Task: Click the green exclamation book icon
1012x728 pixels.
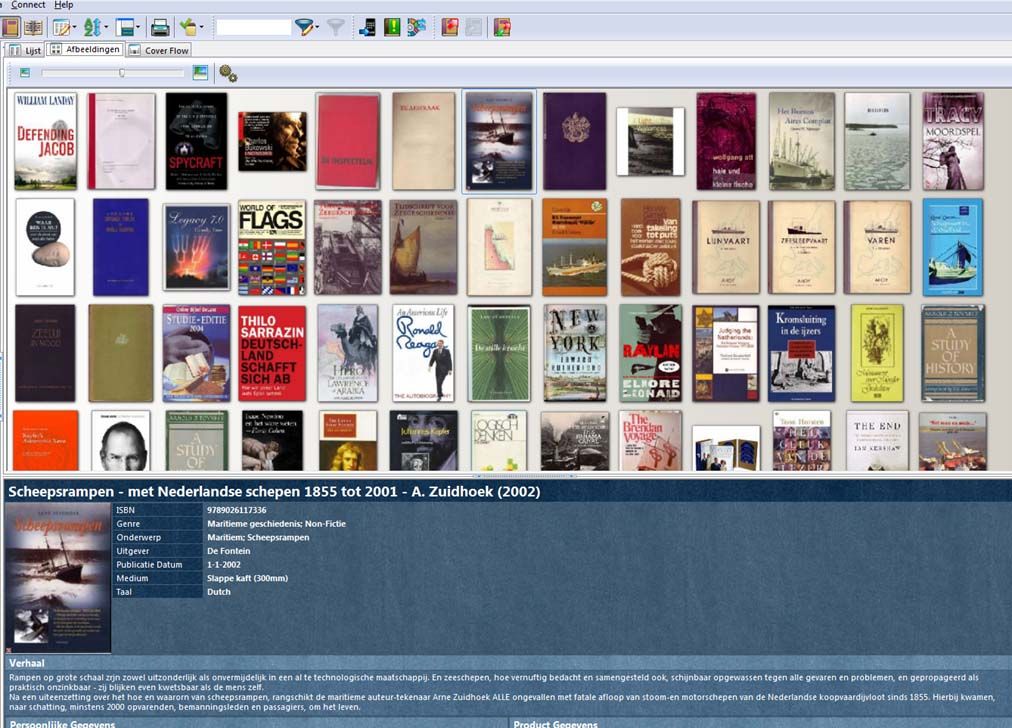Action: [x=392, y=27]
